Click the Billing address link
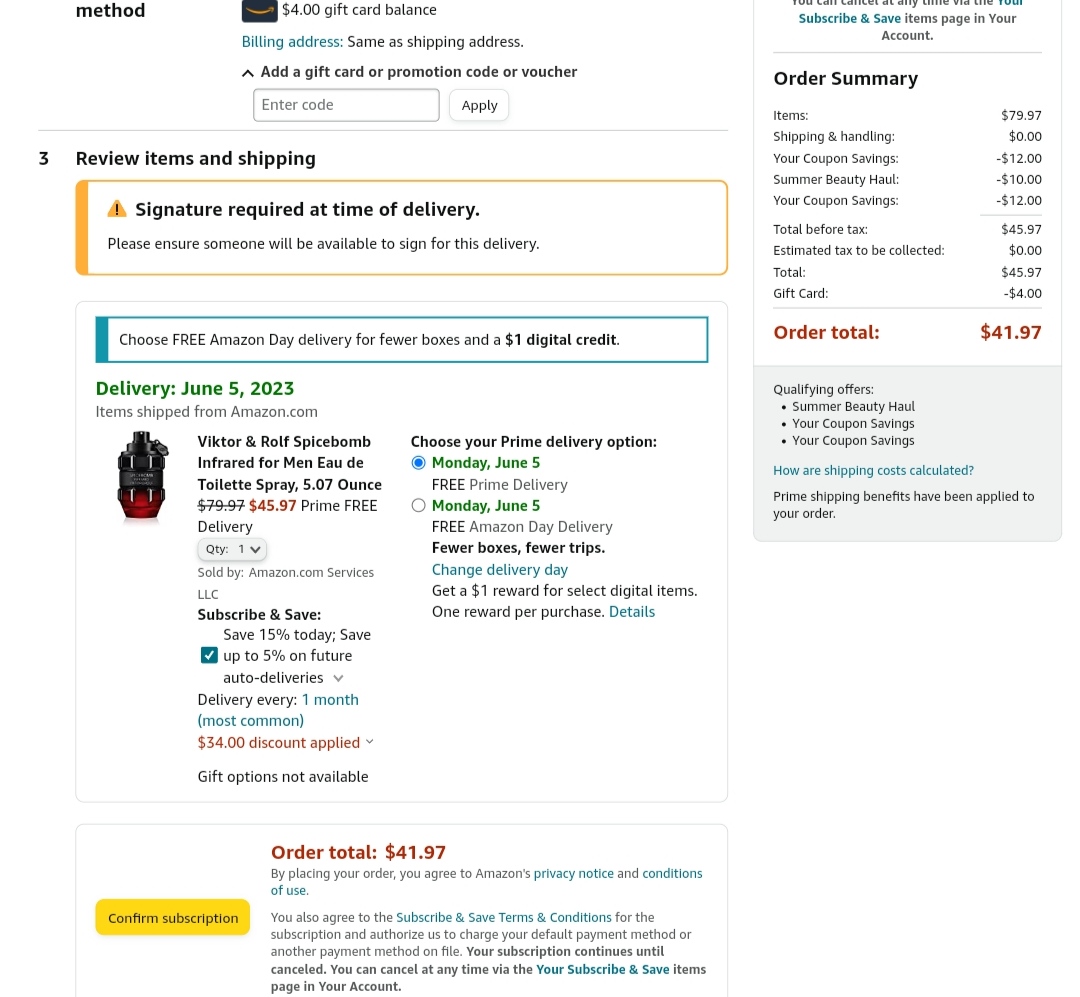Viewport: 1080px width, 997px height. 292,42
